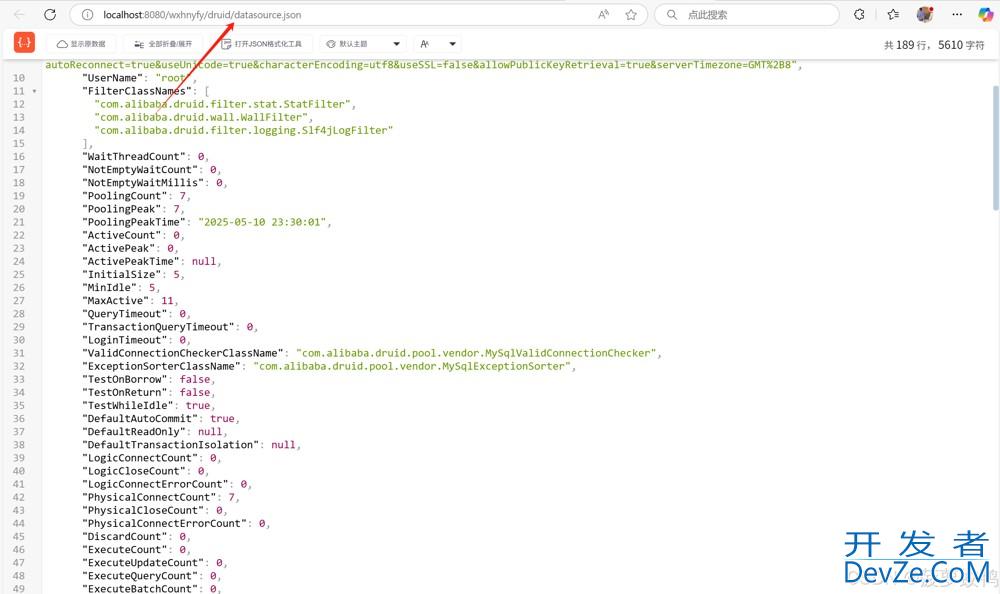Reload the page with the refresh icon
This screenshot has height=594, width=1000.
point(50,15)
